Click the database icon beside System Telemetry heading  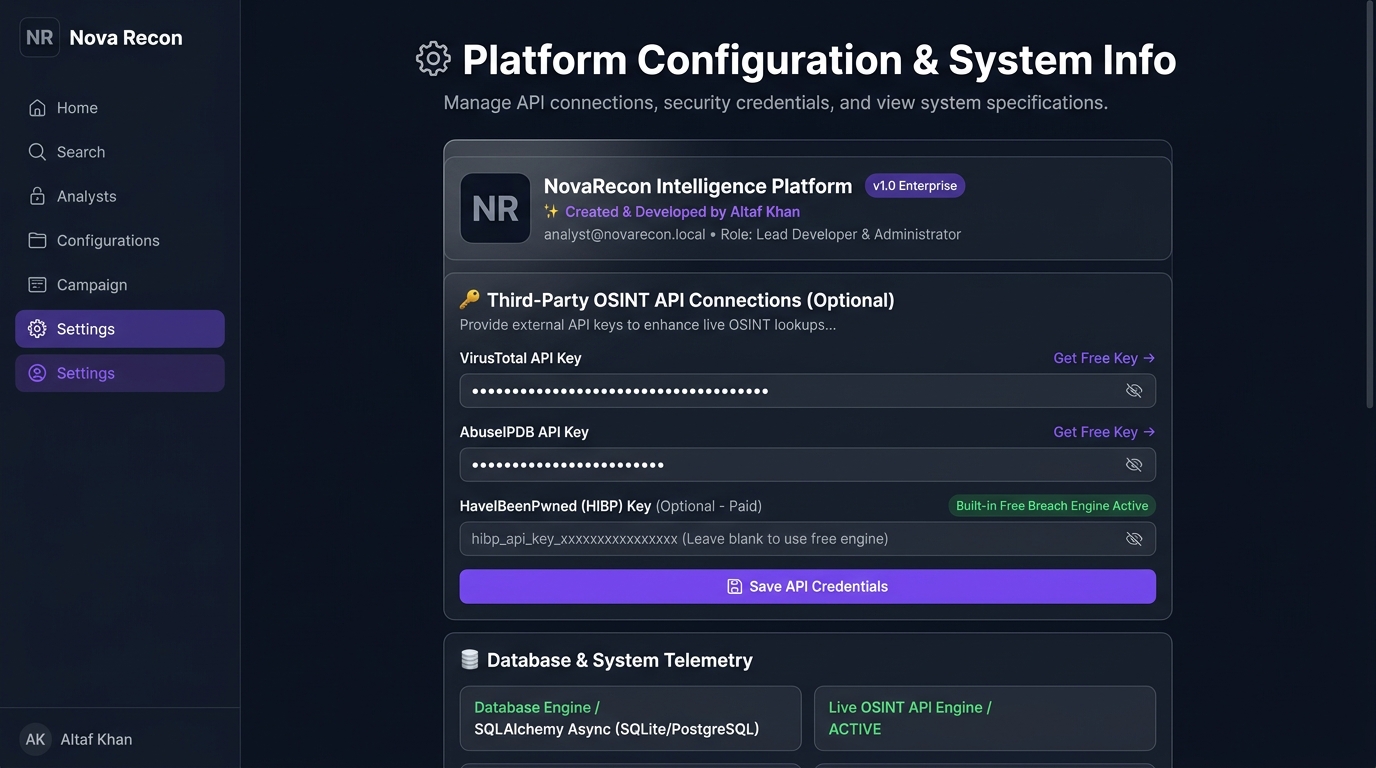[469, 660]
